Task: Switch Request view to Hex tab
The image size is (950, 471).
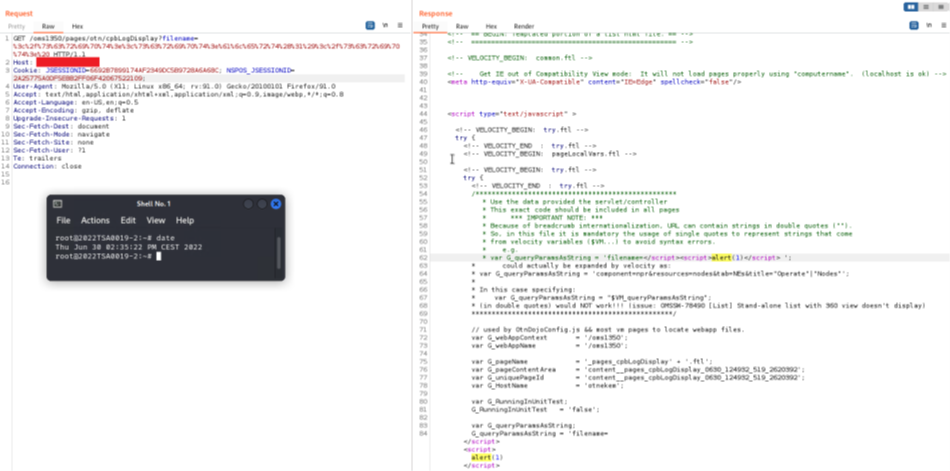Action: tap(78, 27)
